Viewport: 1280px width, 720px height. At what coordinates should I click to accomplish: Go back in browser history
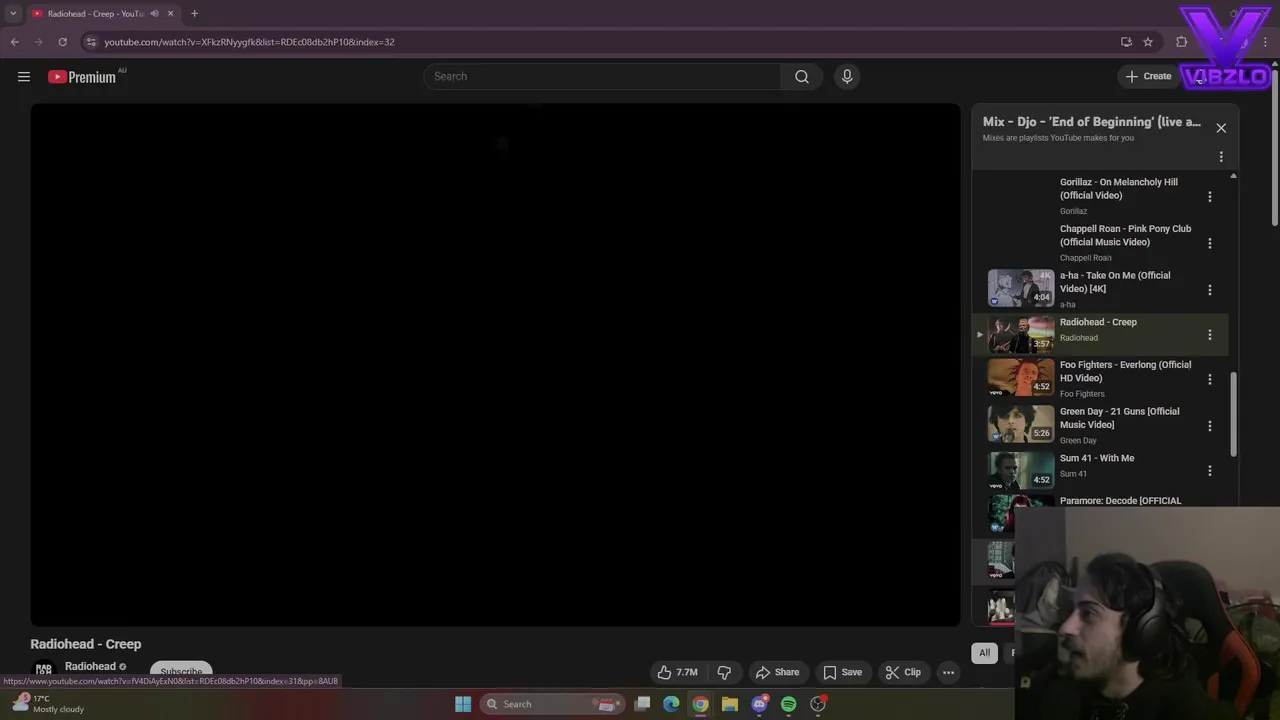tap(14, 42)
